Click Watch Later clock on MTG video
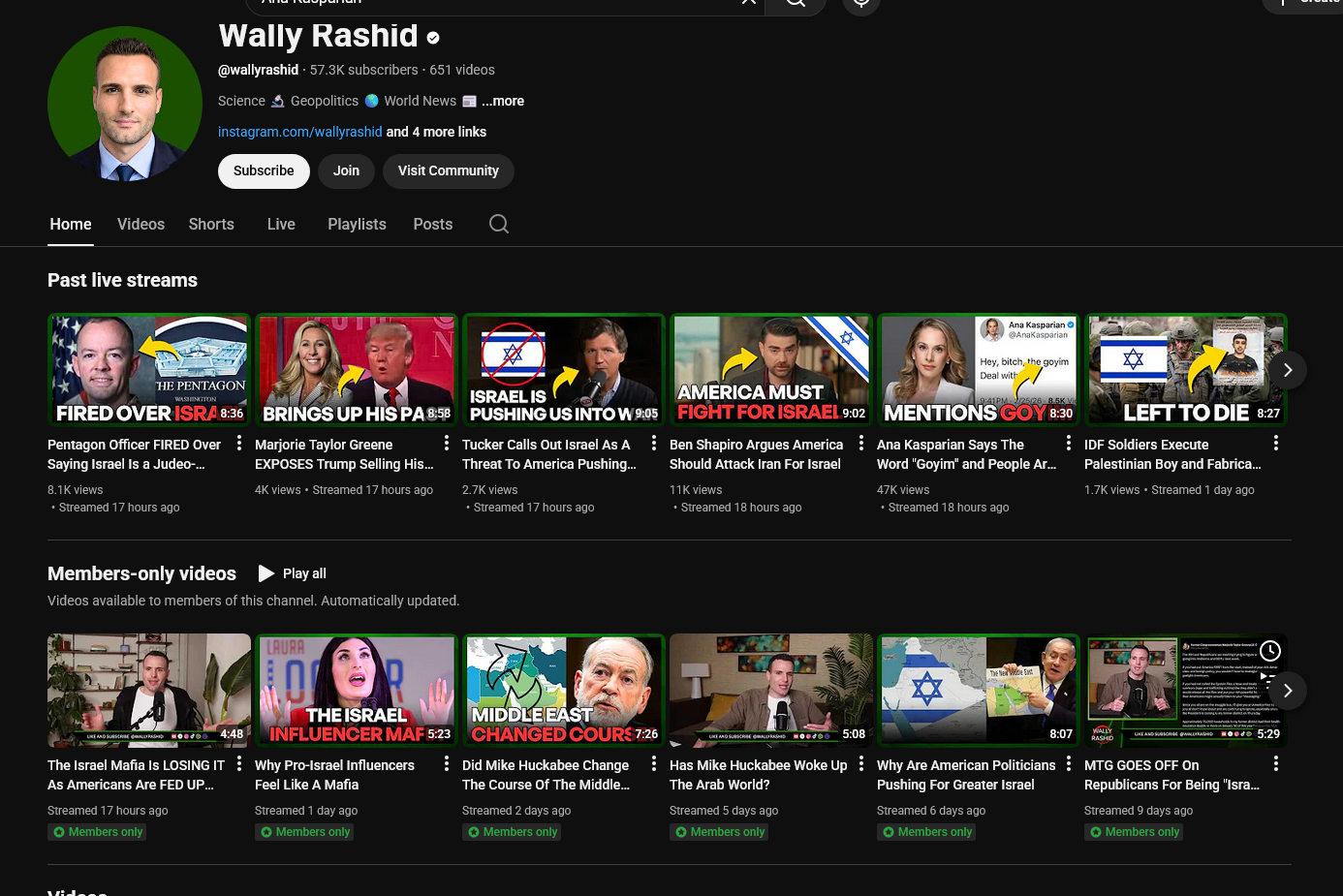1343x896 pixels. 1269,651
